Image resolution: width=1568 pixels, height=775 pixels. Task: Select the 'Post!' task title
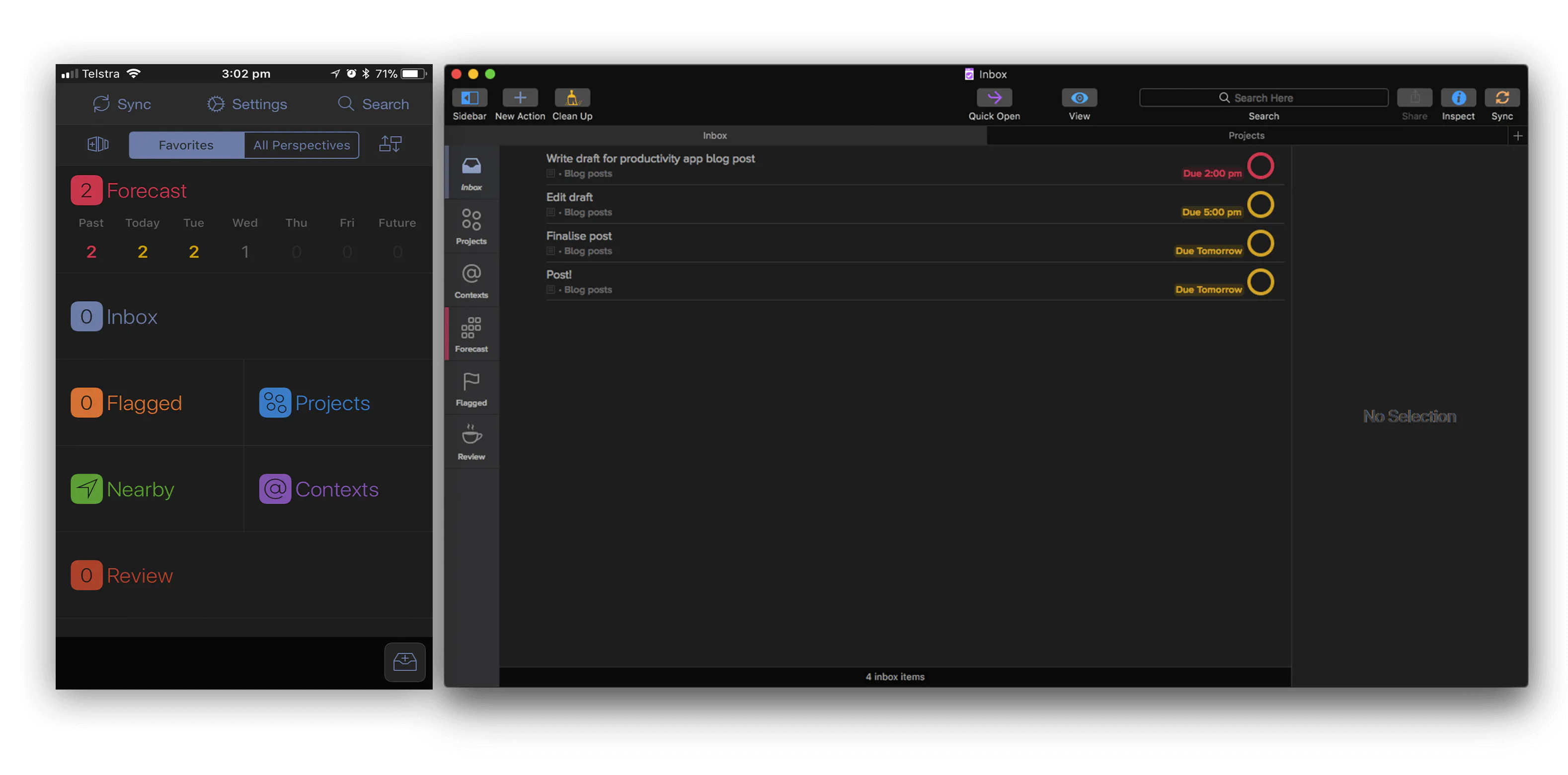tap(559, 275)
